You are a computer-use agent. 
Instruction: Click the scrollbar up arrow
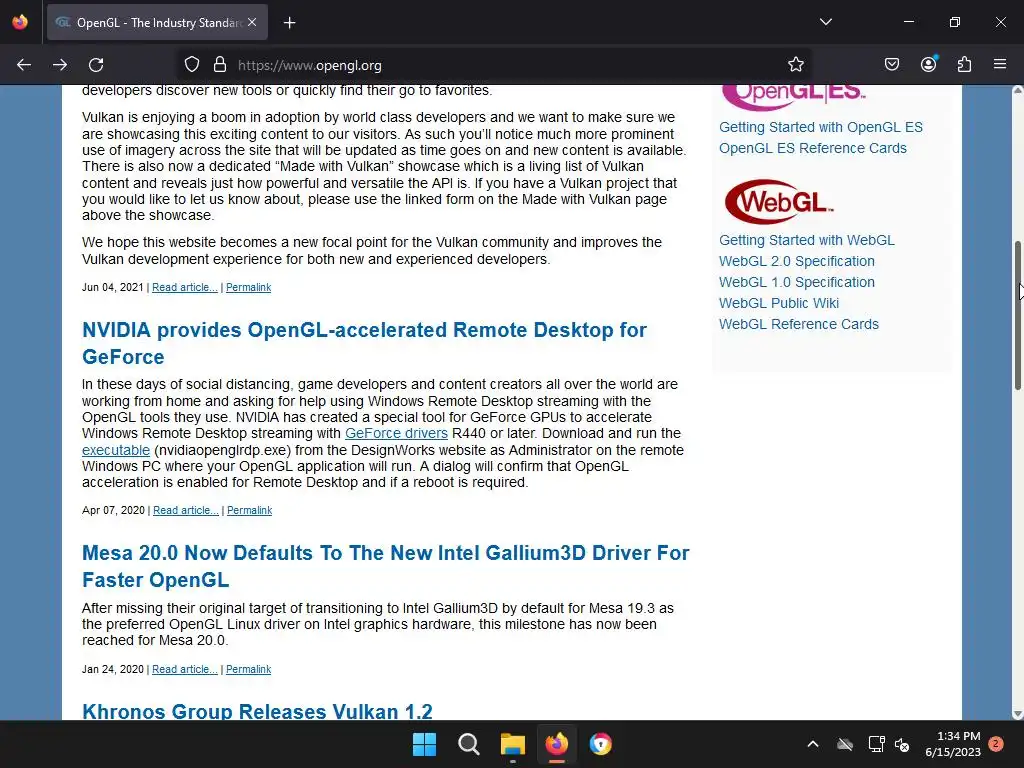[1018, 91]
